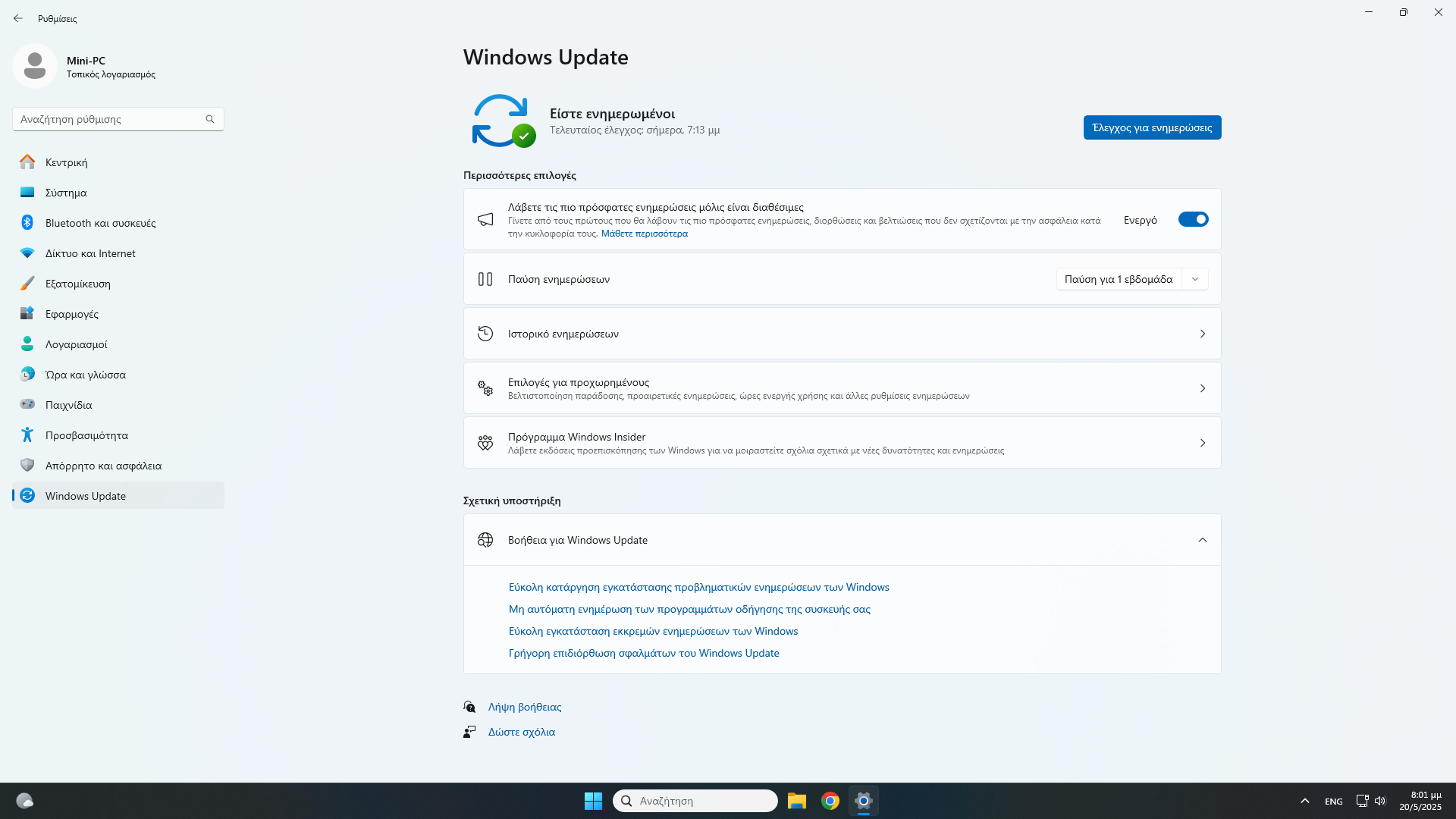Click the pause icon next to Παύση ενημερώσεων
Screen dimensions: 1456x819
pyautogui.click(x=485, y=279)
